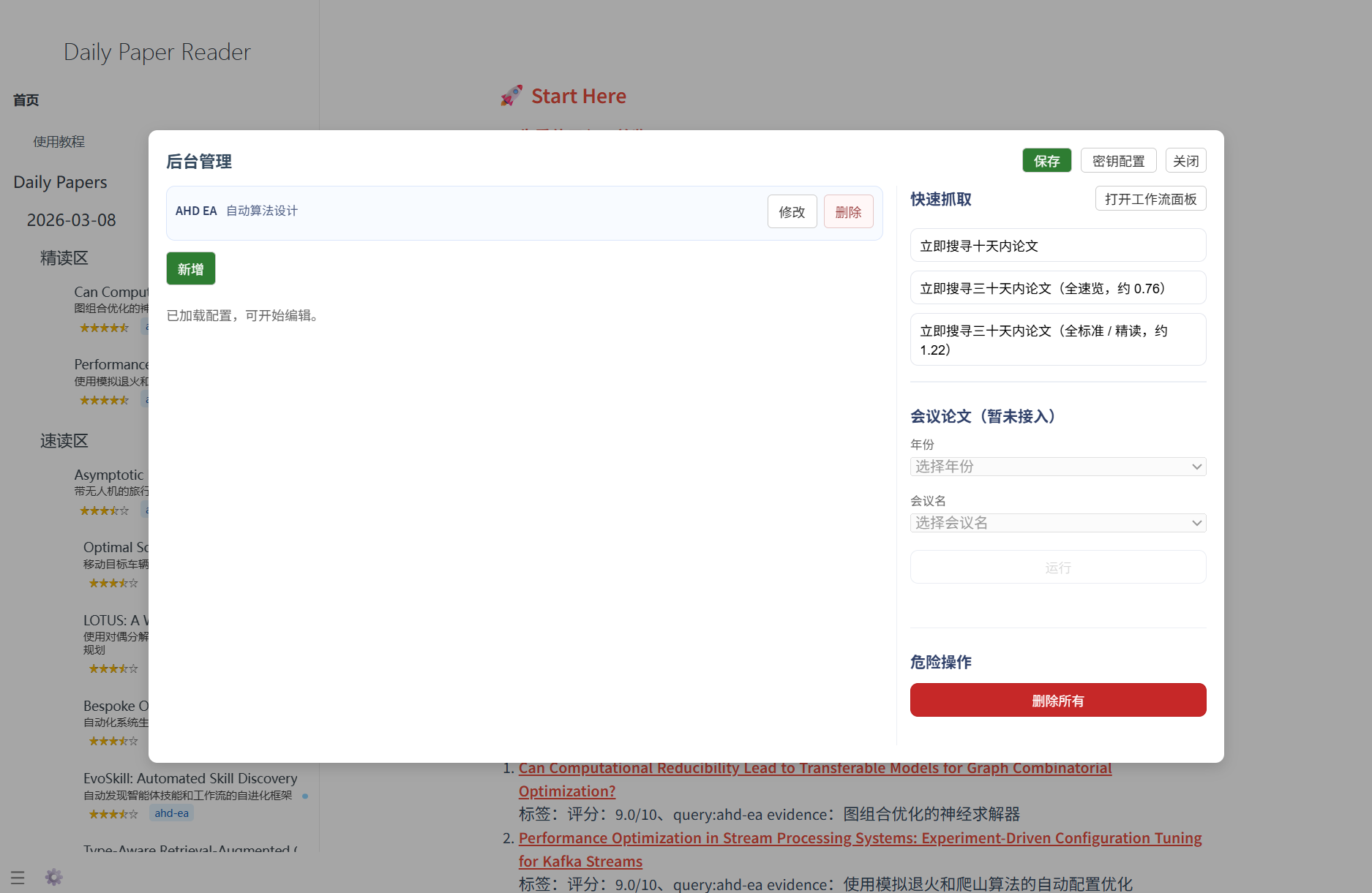Open the Asymptotic paper in sidebar
Viewport: 1372px width, 893px height.
pyautogui.click(x=109, y=475)
